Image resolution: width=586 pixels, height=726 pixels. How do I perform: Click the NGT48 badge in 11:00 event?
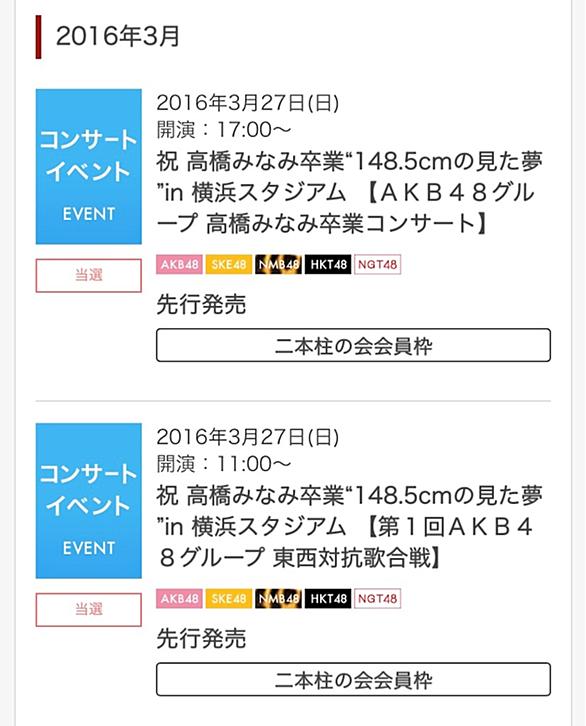click(x=377, y=598)
